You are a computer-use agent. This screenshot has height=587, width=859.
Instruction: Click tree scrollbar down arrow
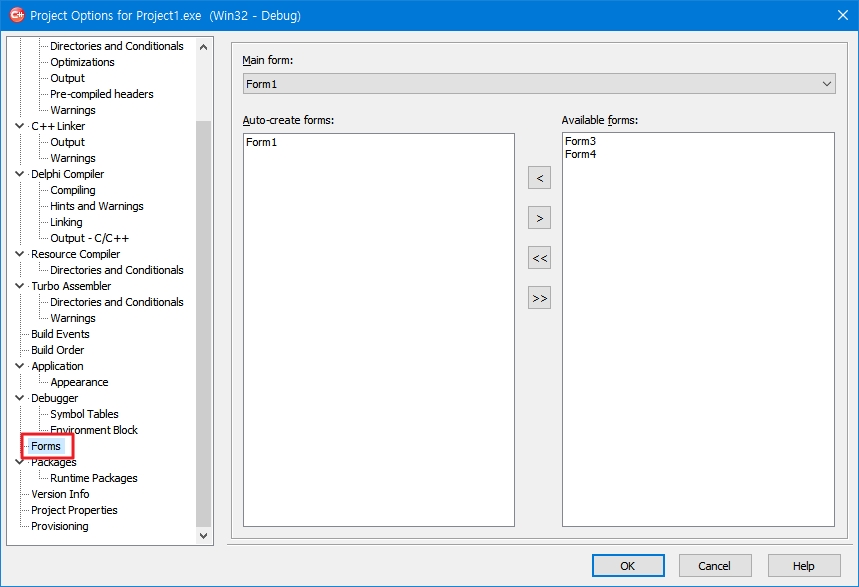coord(204,536)
